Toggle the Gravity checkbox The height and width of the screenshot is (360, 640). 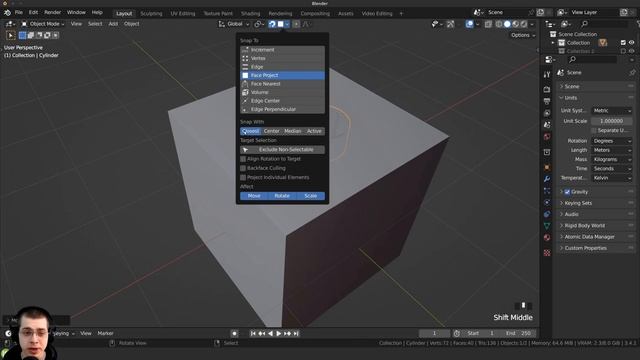tap(567, 192)
